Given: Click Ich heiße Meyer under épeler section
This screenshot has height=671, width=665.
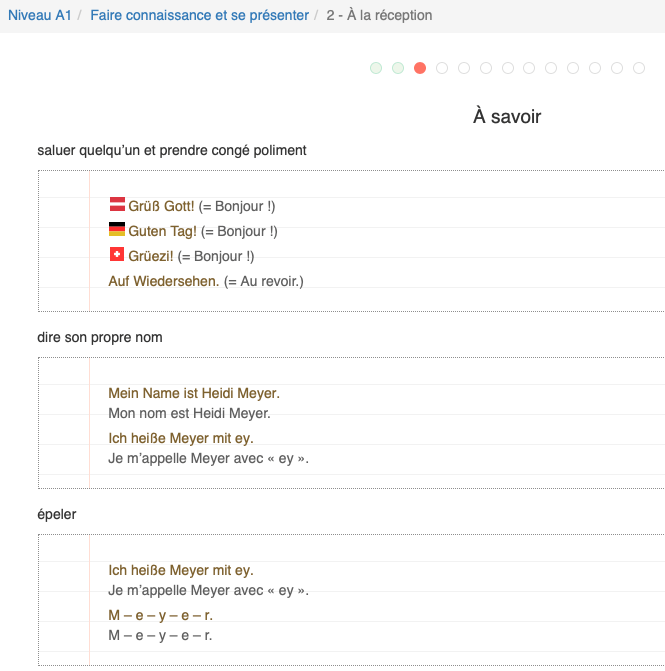Looking at the screenshot, I should [181, 570].
